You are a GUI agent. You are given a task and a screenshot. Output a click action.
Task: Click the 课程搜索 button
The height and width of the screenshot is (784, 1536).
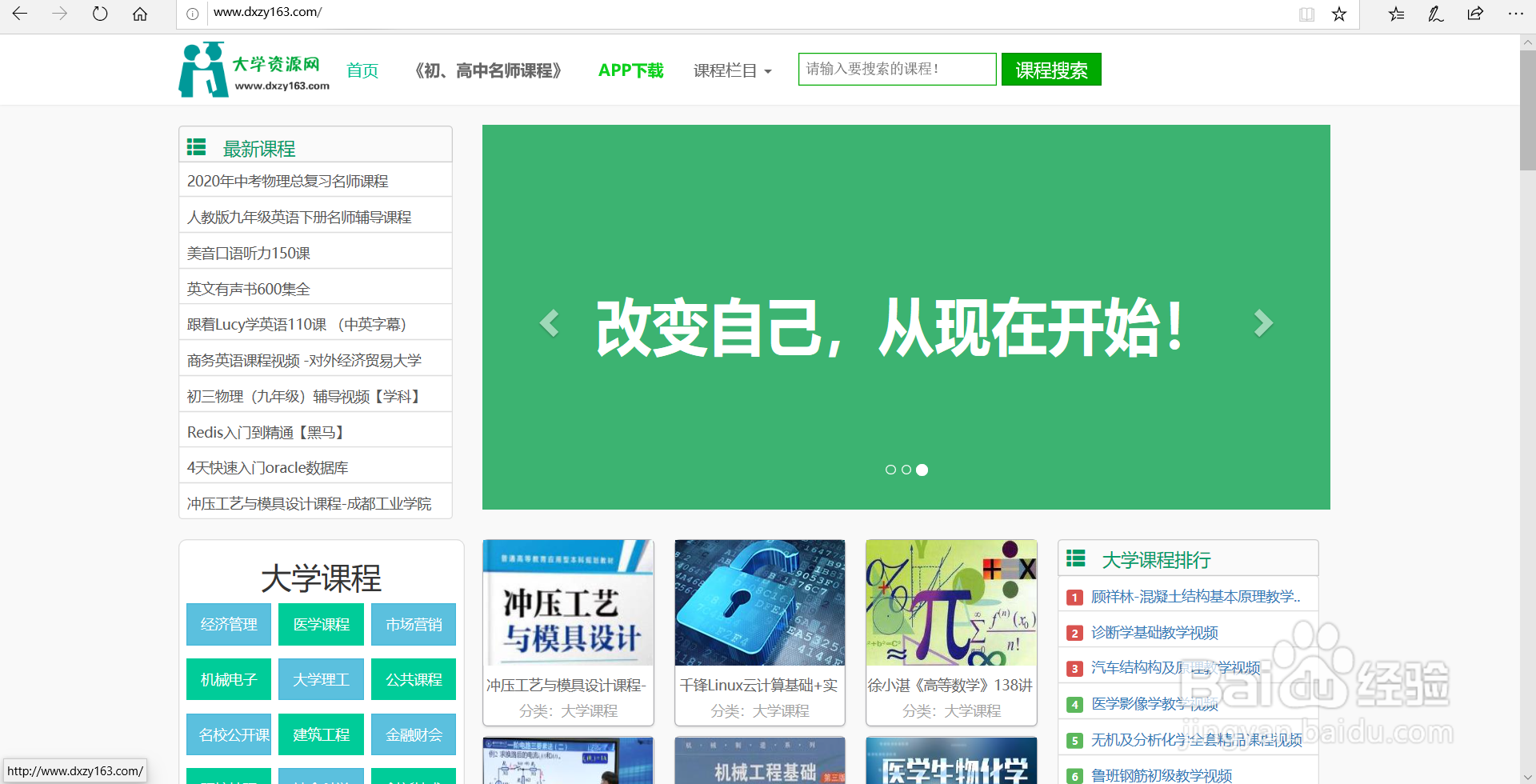[1051, 70]
